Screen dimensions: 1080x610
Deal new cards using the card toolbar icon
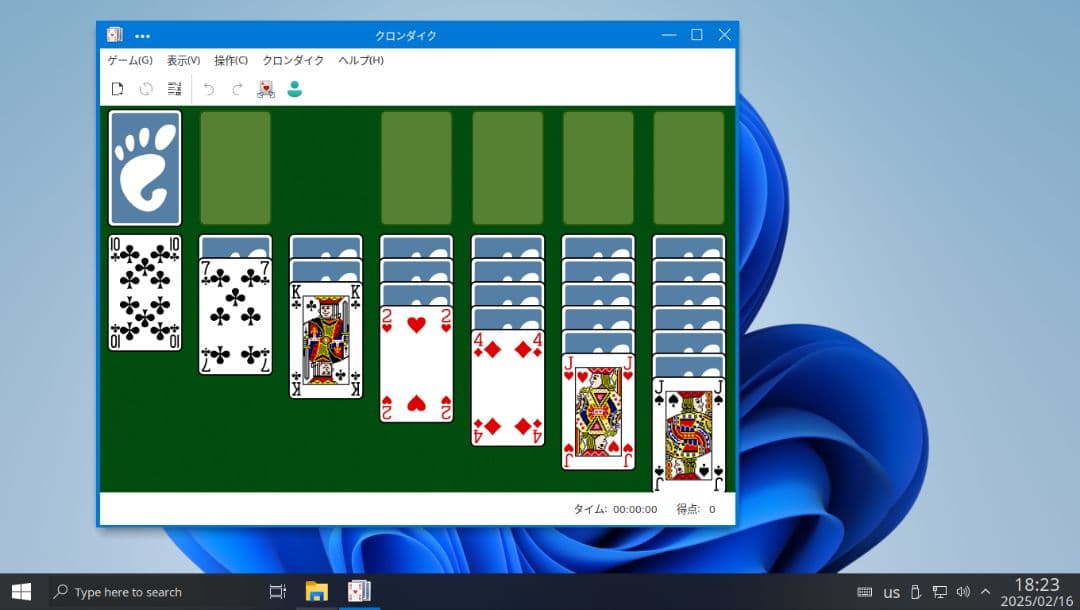pyautogui.click(x=265, y=88)
